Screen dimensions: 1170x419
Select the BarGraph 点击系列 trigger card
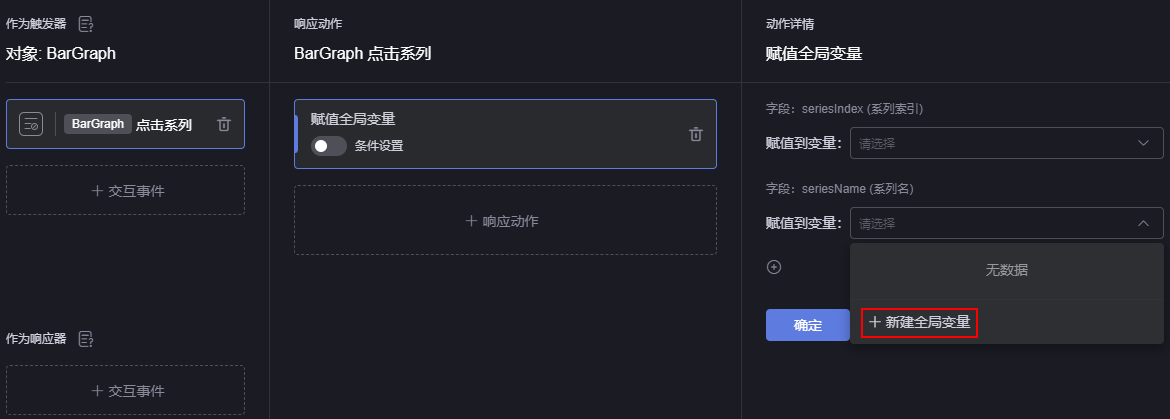tap(125, 125)
